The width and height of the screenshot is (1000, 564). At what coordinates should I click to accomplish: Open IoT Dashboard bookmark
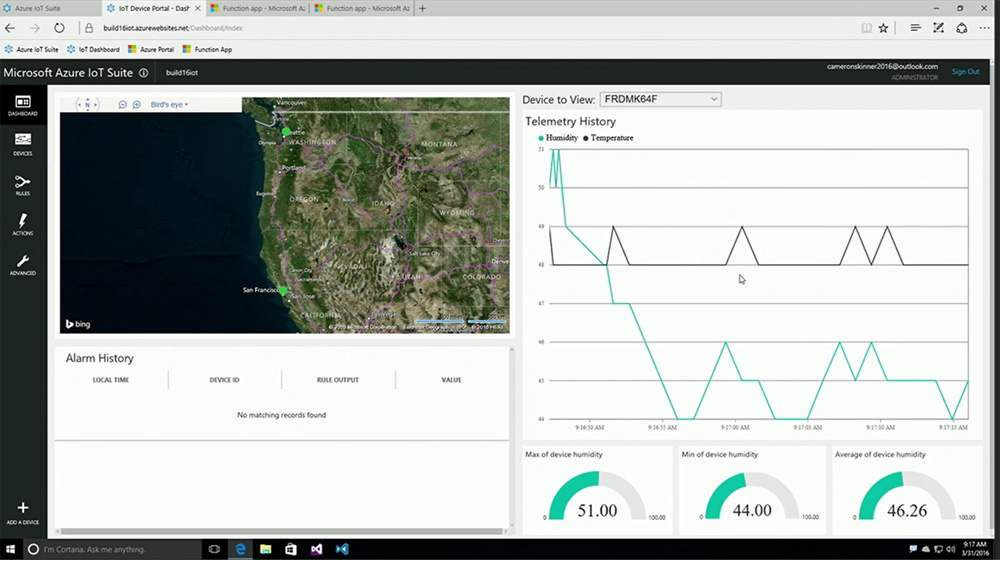[x=93, y=49]
